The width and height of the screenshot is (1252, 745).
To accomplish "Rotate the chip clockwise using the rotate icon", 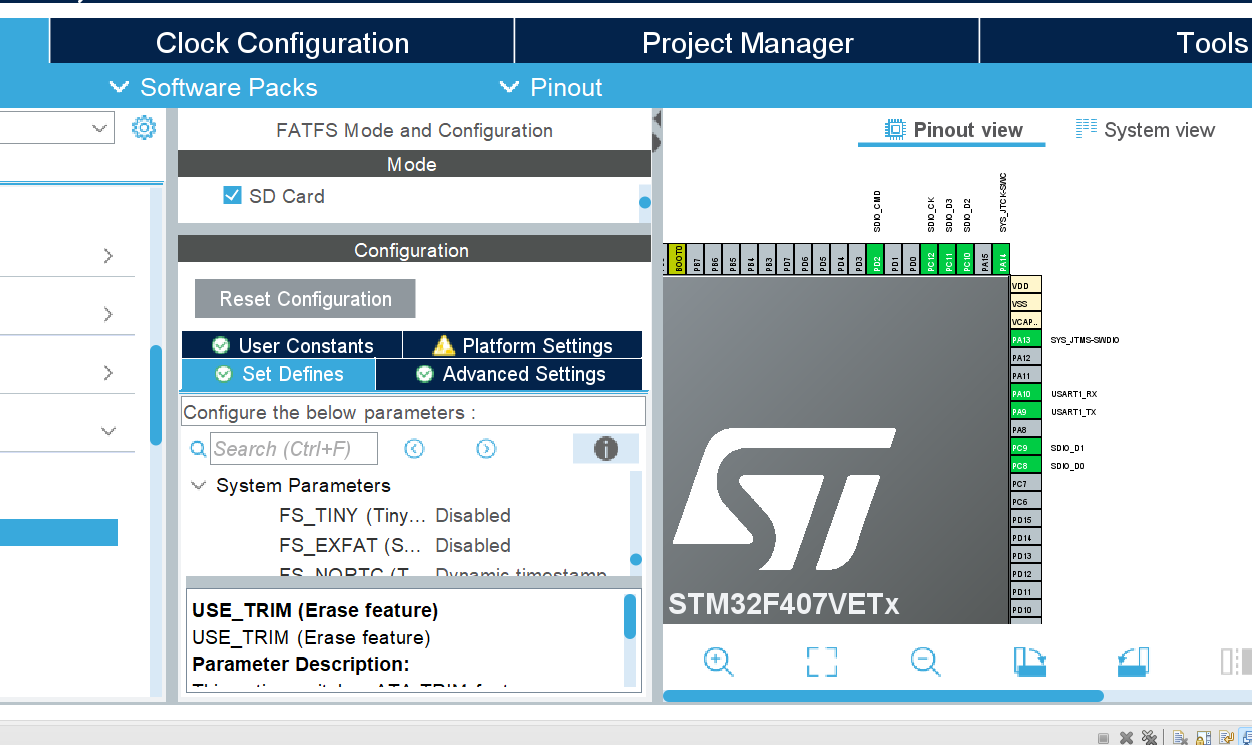I will click(x=1029, y=661).
